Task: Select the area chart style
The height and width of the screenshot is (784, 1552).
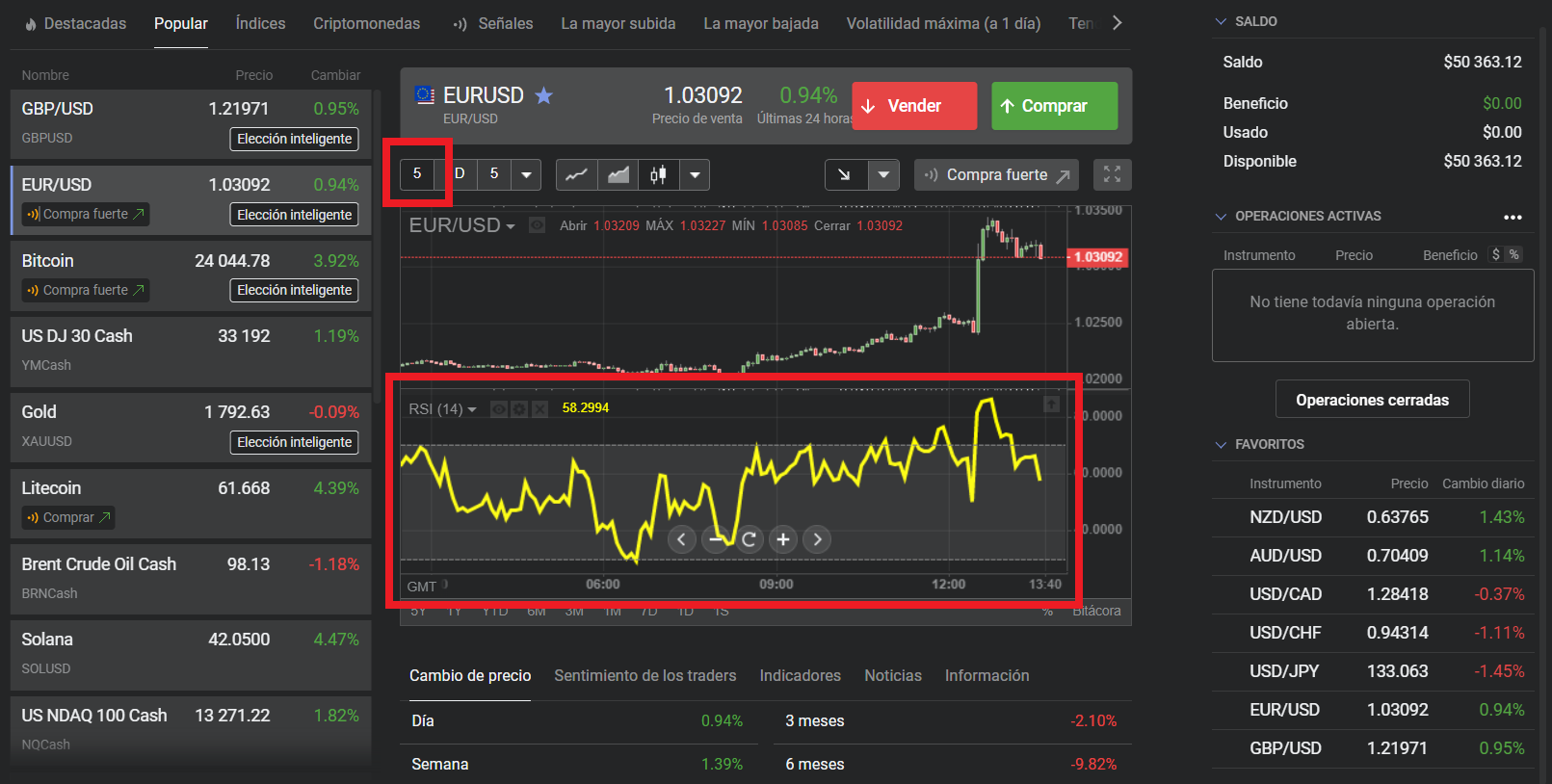Action: [x=618, y=174]
